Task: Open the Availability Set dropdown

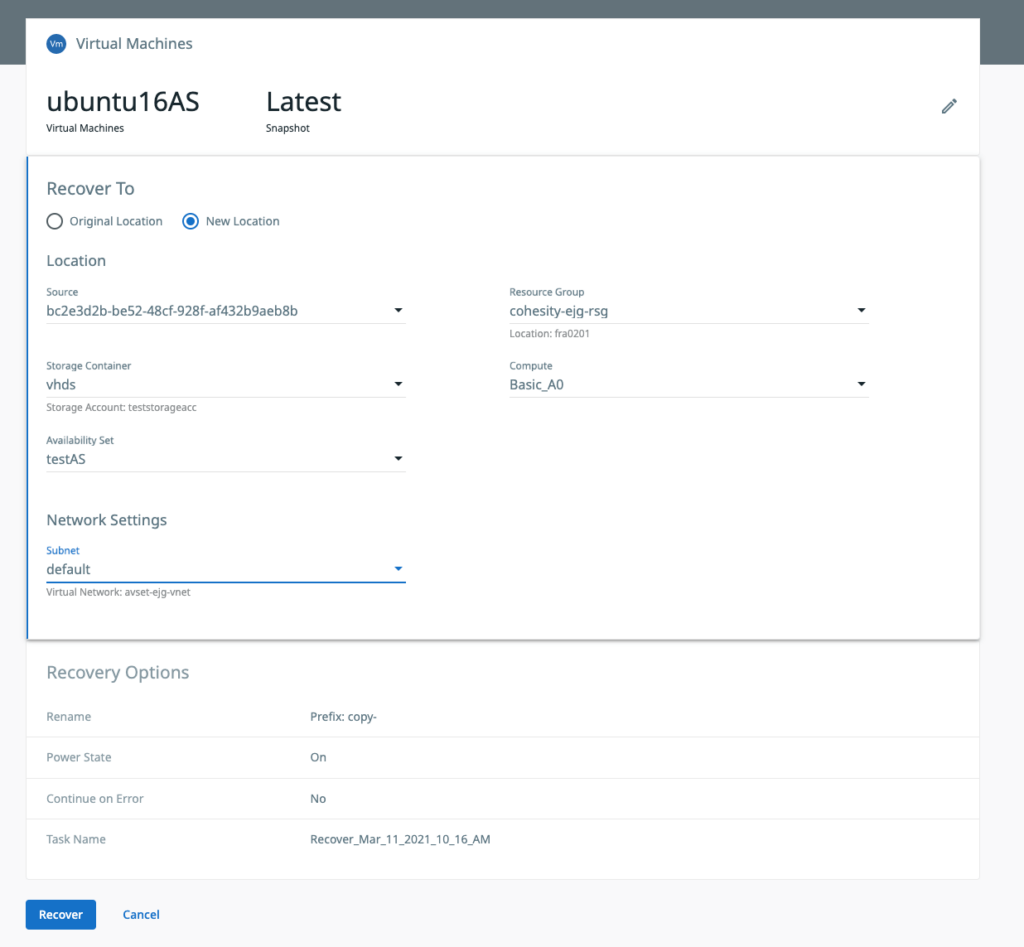Action: [226, 459]
